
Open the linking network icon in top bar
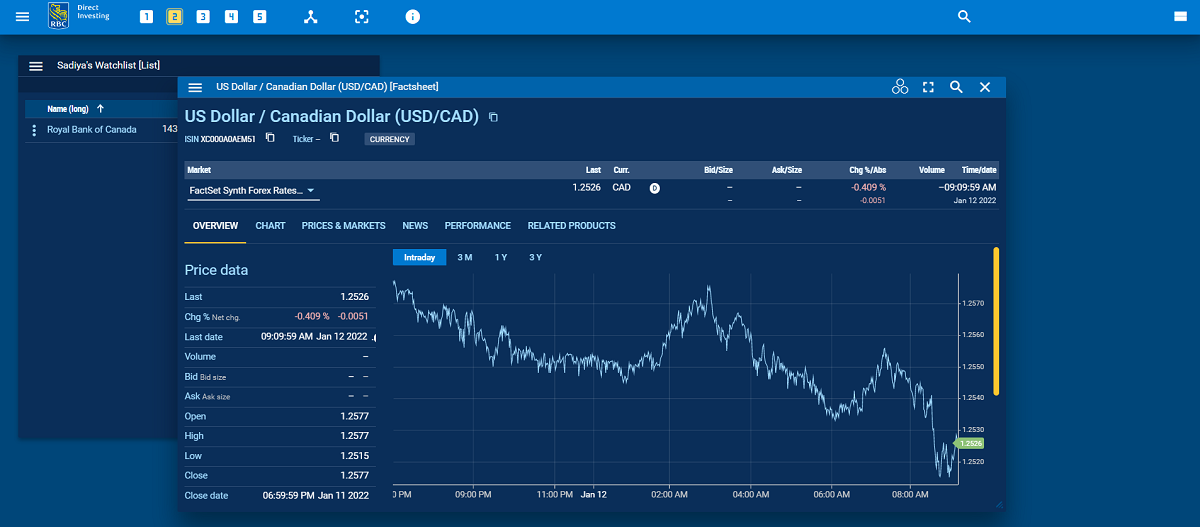coord(311,17)
